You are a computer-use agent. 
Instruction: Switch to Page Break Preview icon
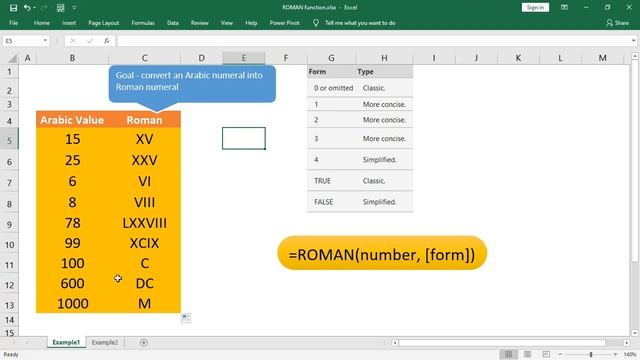pos(546,354)
